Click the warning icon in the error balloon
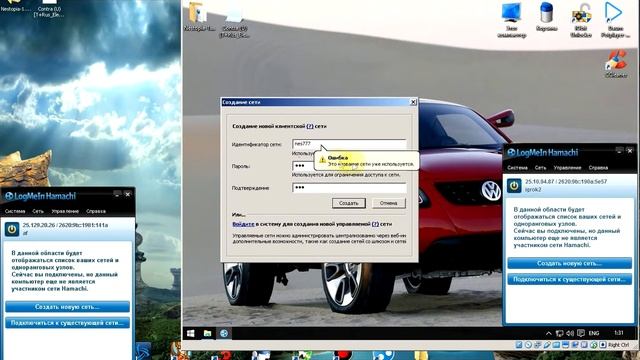The image size is (640, 360). coord(322,160)
